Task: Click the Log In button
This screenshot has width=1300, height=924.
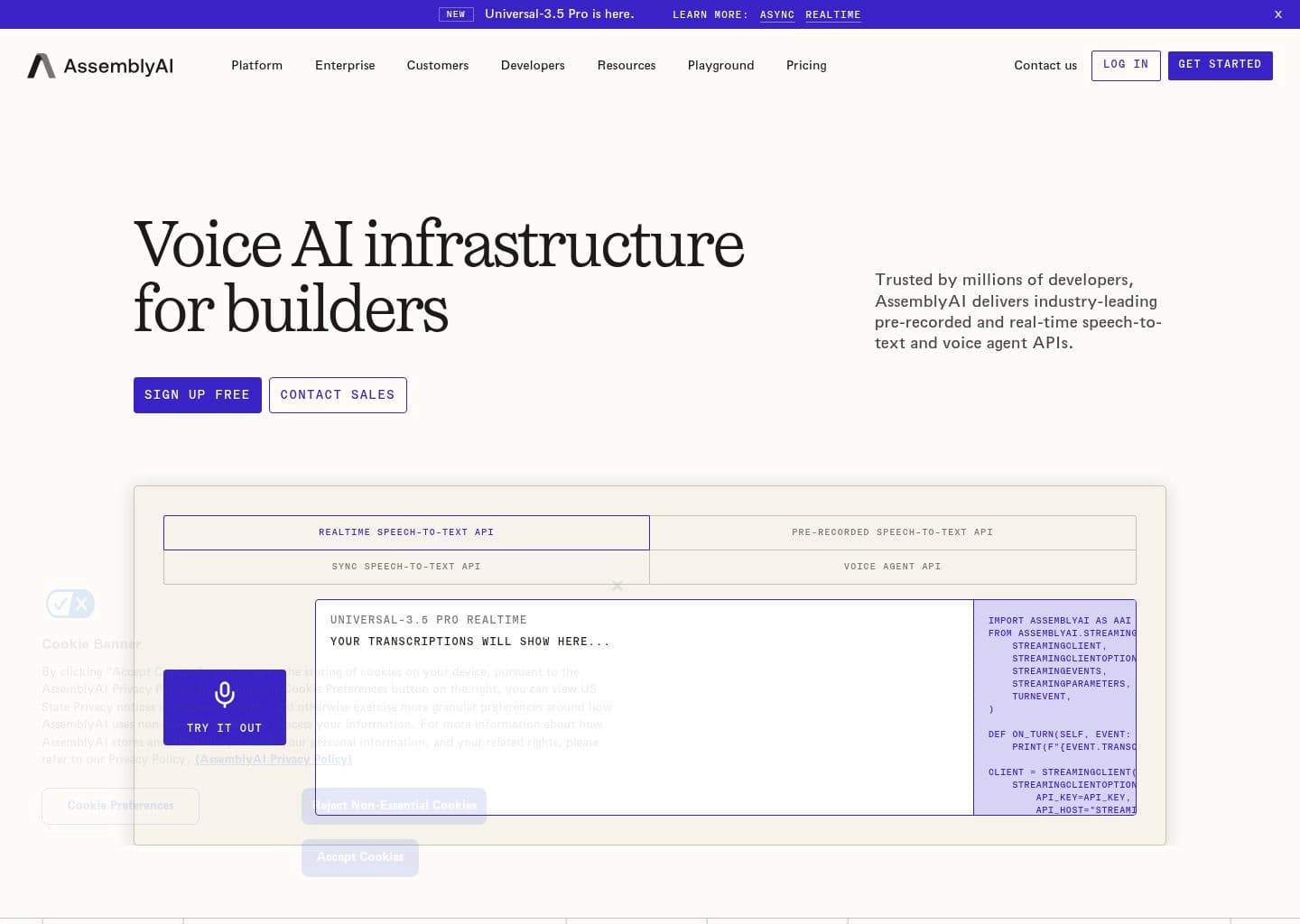Action: point(1126,65)
